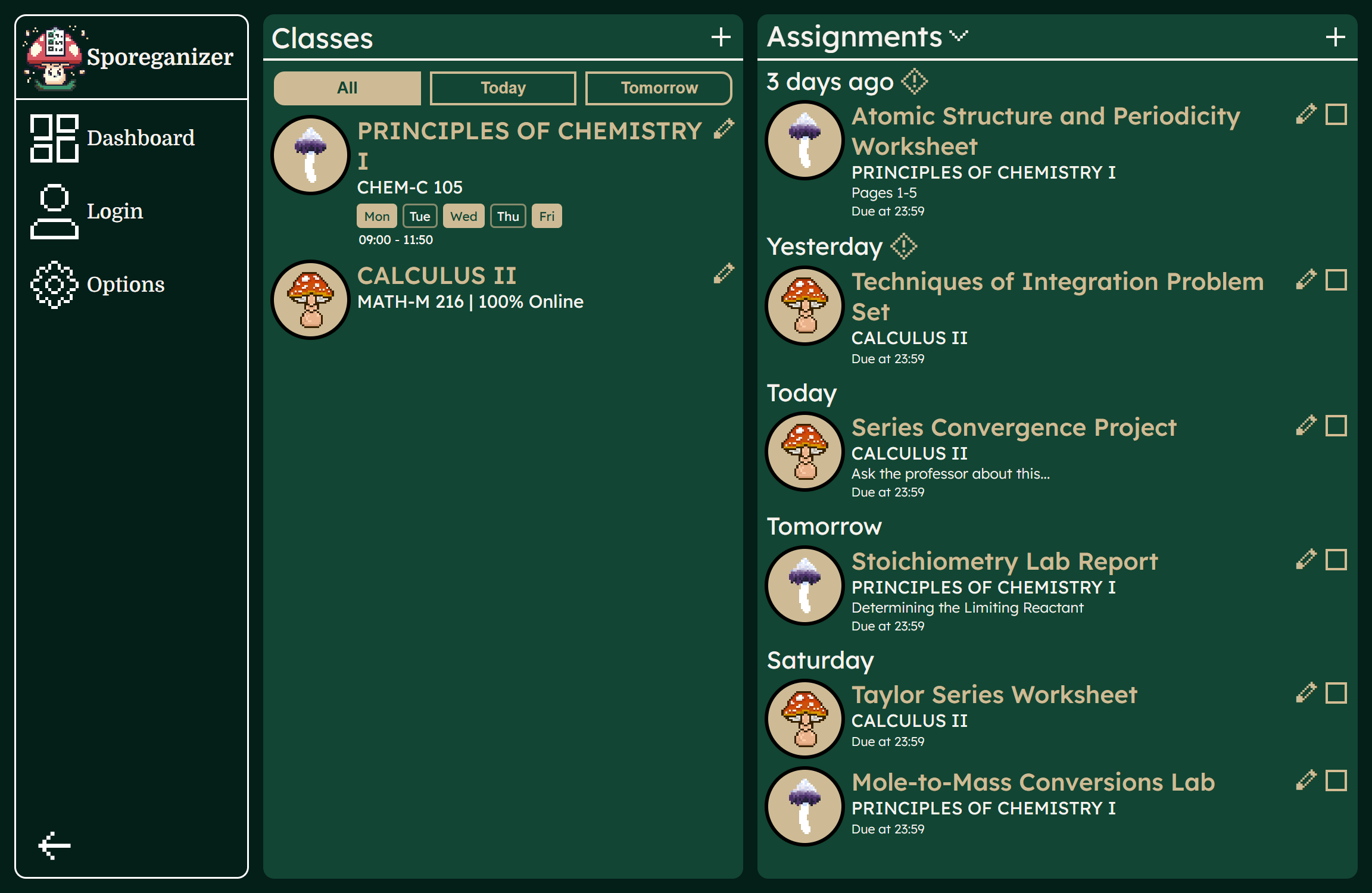Select the Today classes filter tab

(x=503, y=88)
